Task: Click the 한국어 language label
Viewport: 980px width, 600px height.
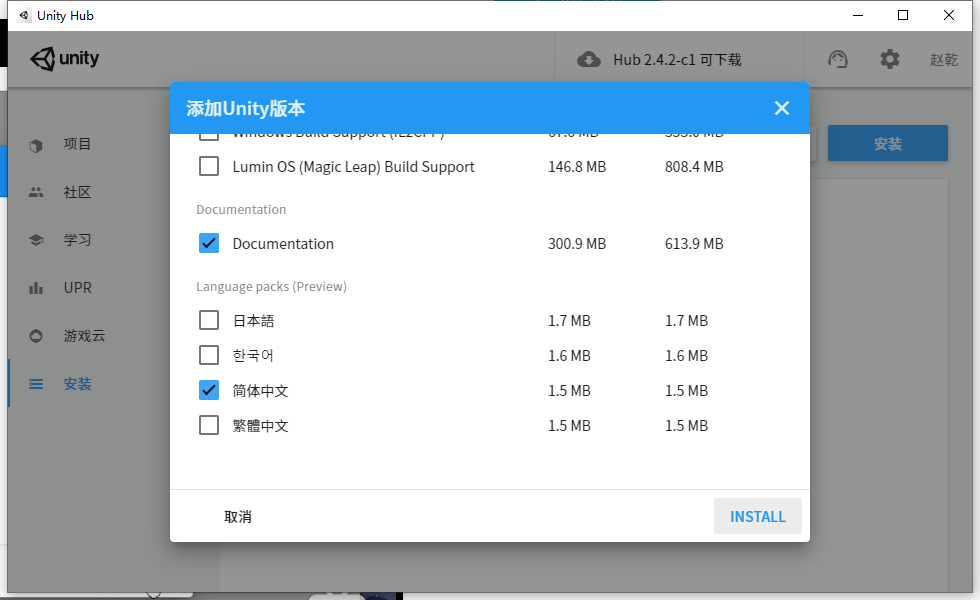Action: 252,356
